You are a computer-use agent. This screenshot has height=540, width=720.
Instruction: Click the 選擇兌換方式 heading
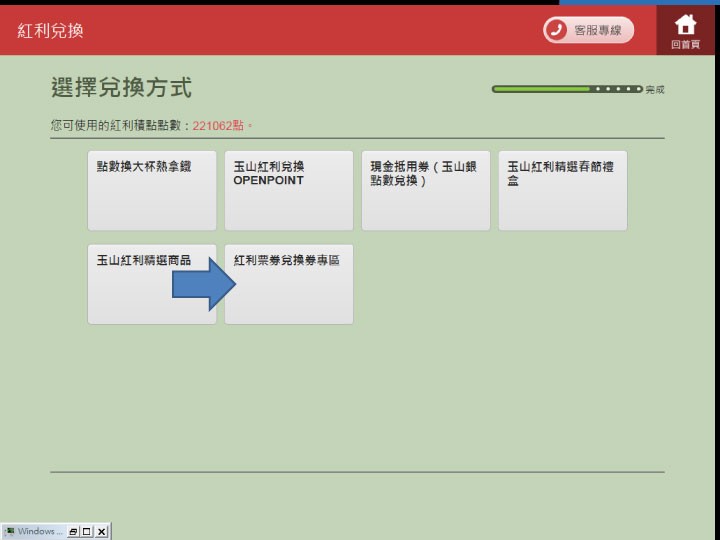pos(121,87)
